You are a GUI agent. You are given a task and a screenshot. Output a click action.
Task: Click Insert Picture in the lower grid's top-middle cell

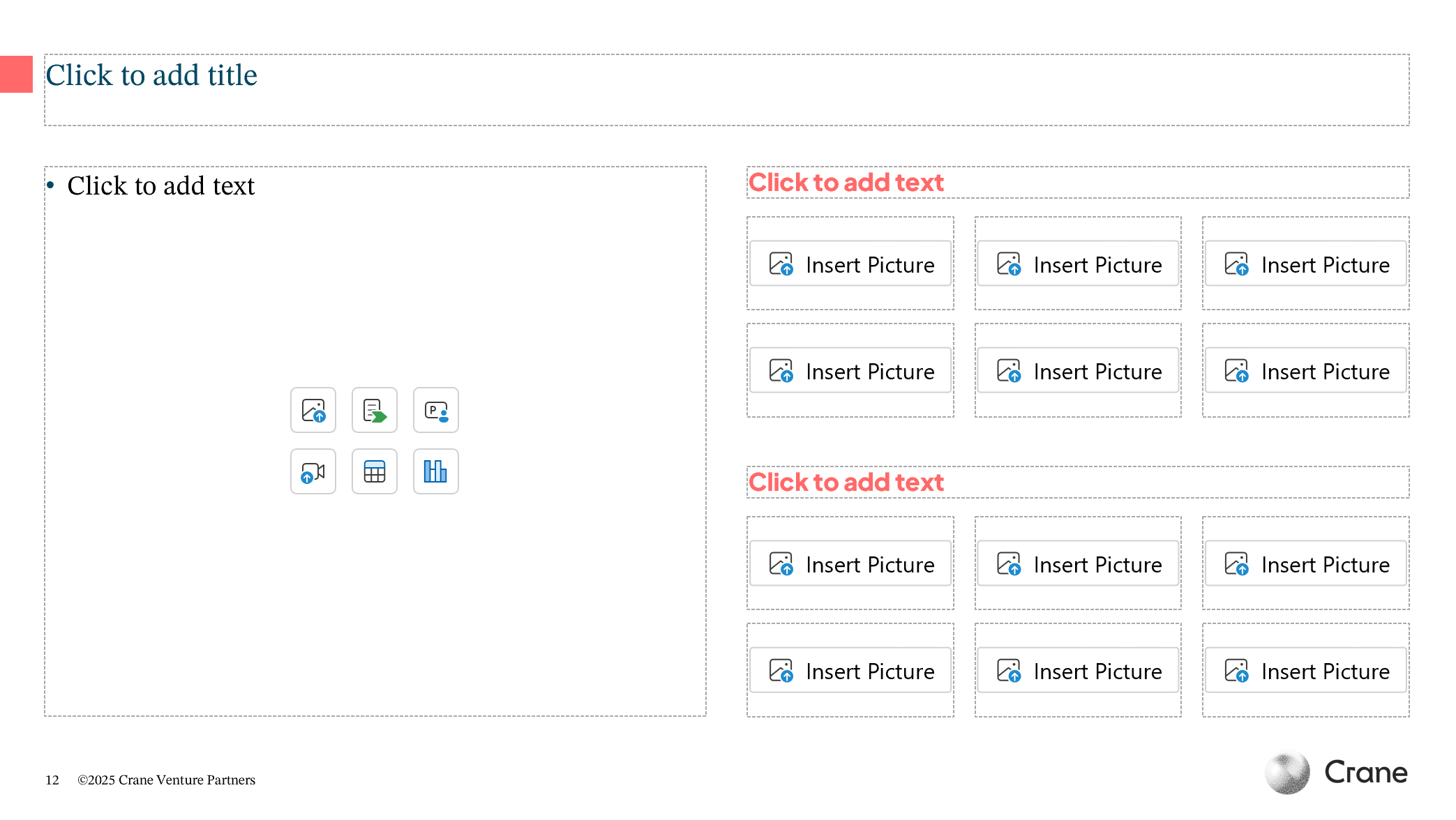point(1078,564)
